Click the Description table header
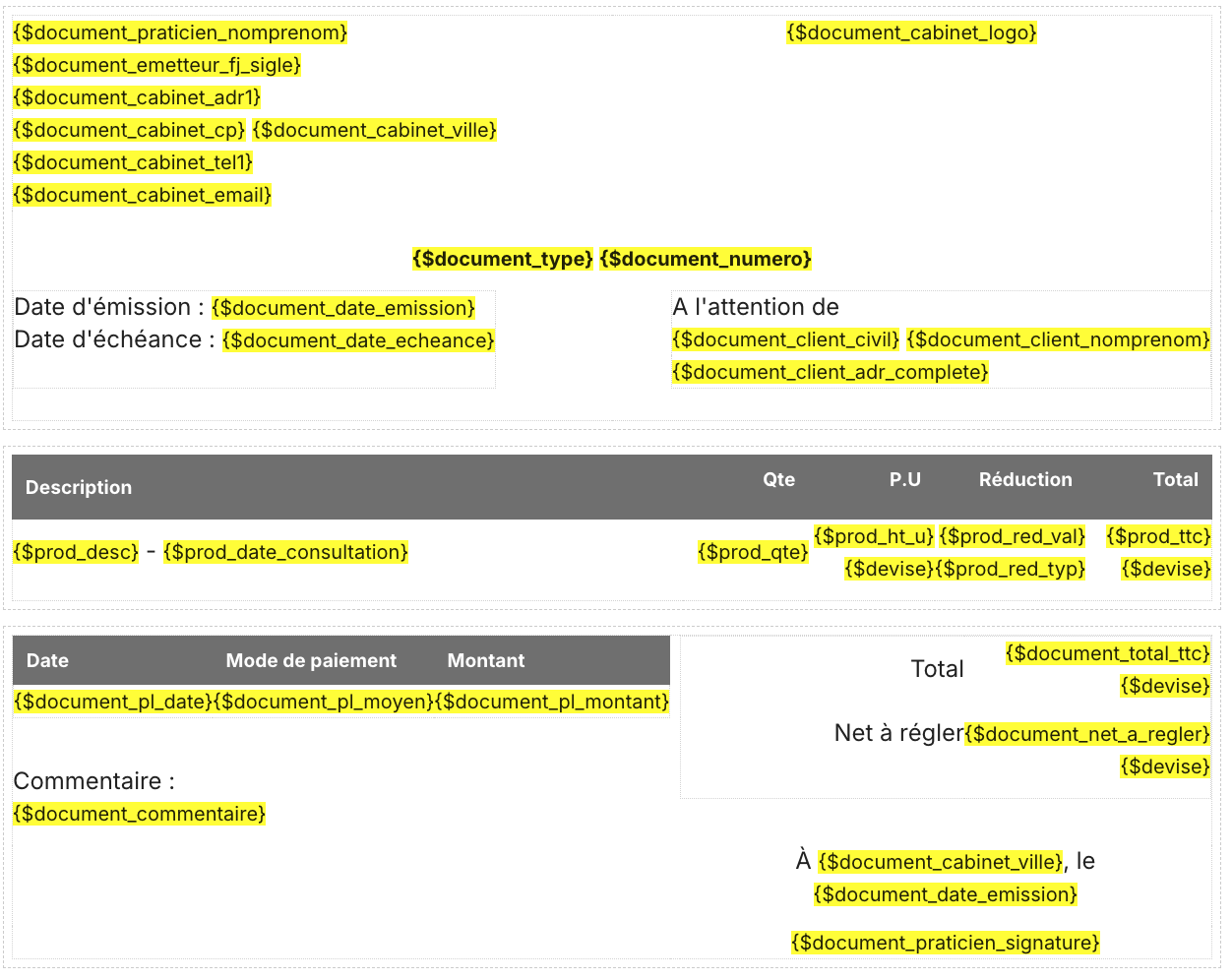Screen dimensions: 1232x980 [x=79, y=487]
